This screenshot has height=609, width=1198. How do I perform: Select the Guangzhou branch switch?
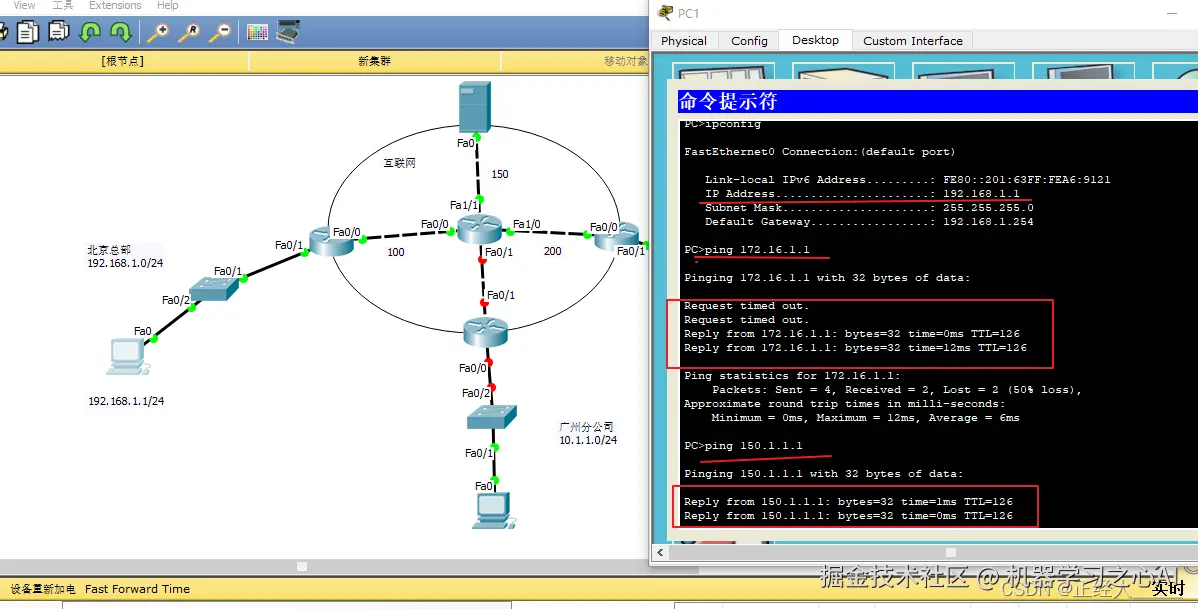492,416
